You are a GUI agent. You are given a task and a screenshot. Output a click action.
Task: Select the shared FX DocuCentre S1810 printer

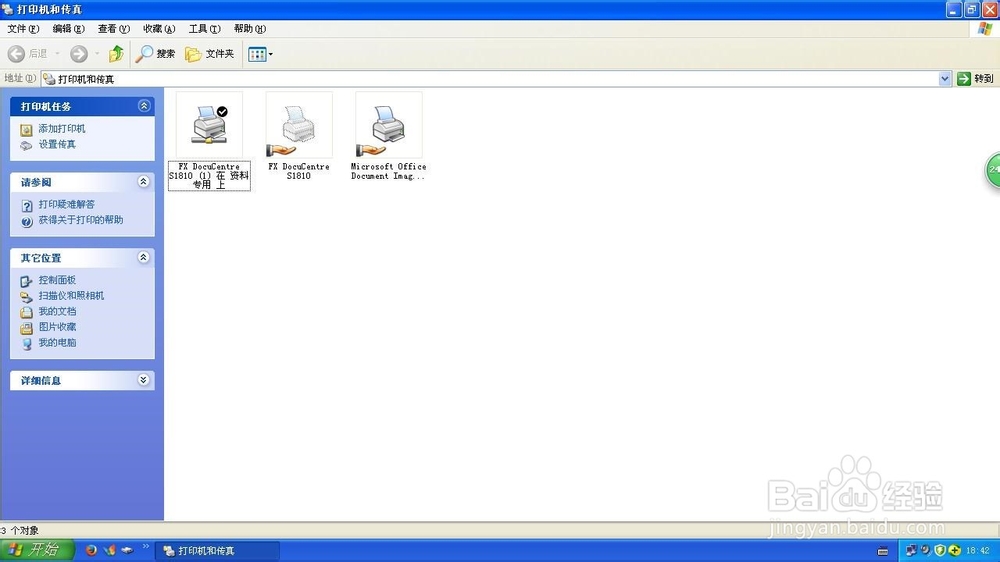pyautogui.click(x=298, y=137)
